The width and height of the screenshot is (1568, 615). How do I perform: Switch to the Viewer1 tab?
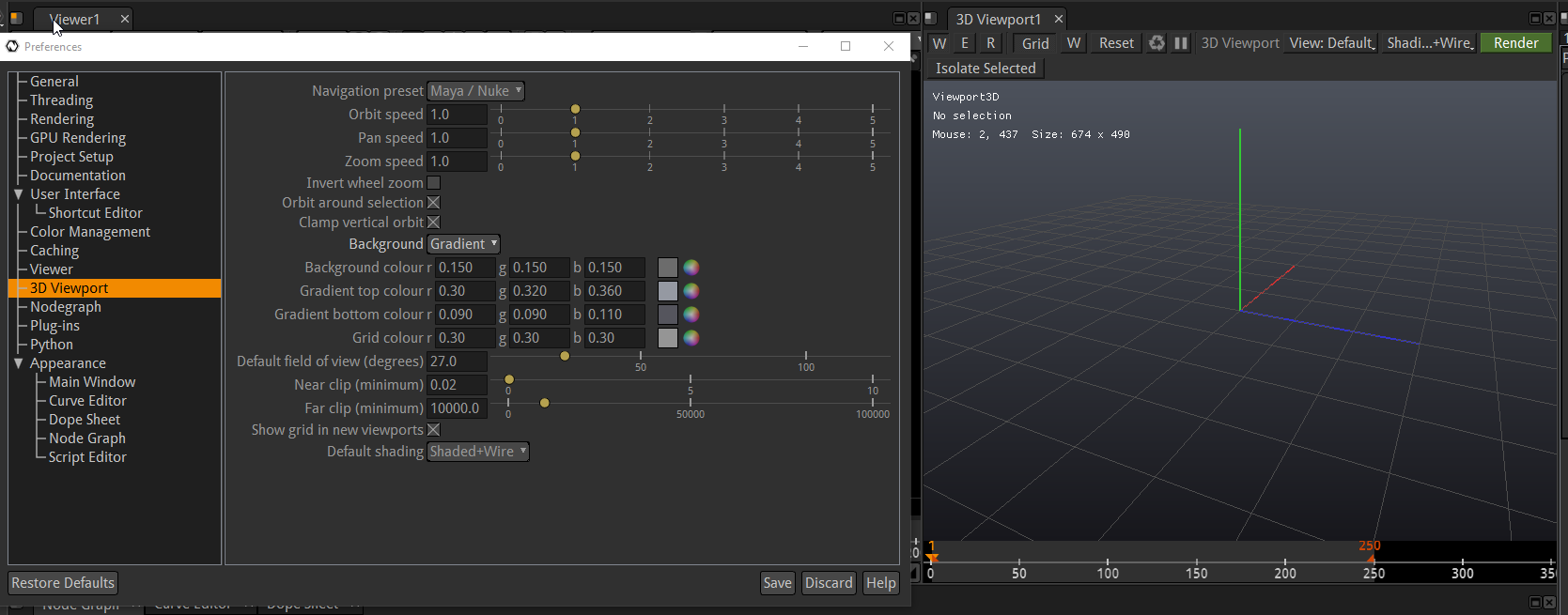tap(74, 19)
